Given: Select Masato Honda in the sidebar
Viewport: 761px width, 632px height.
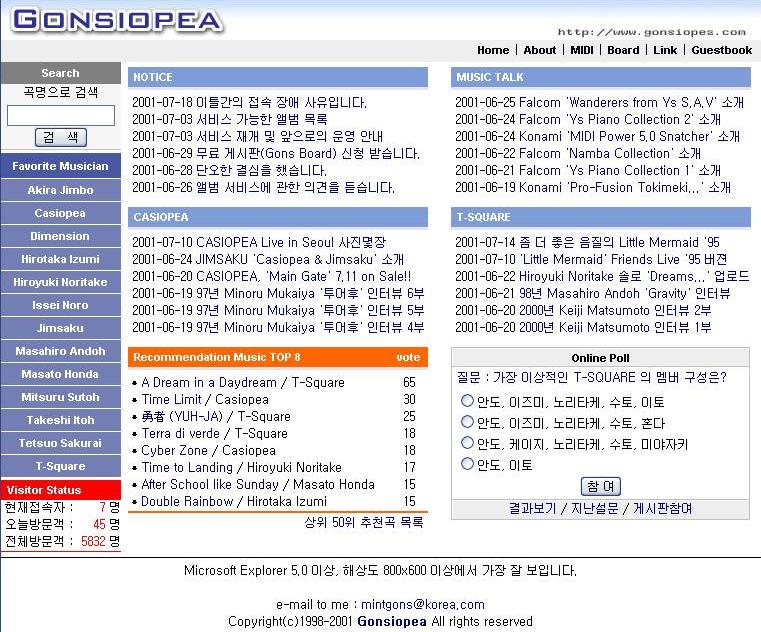Looking at the screenshot, I should (x=60, y=374).
